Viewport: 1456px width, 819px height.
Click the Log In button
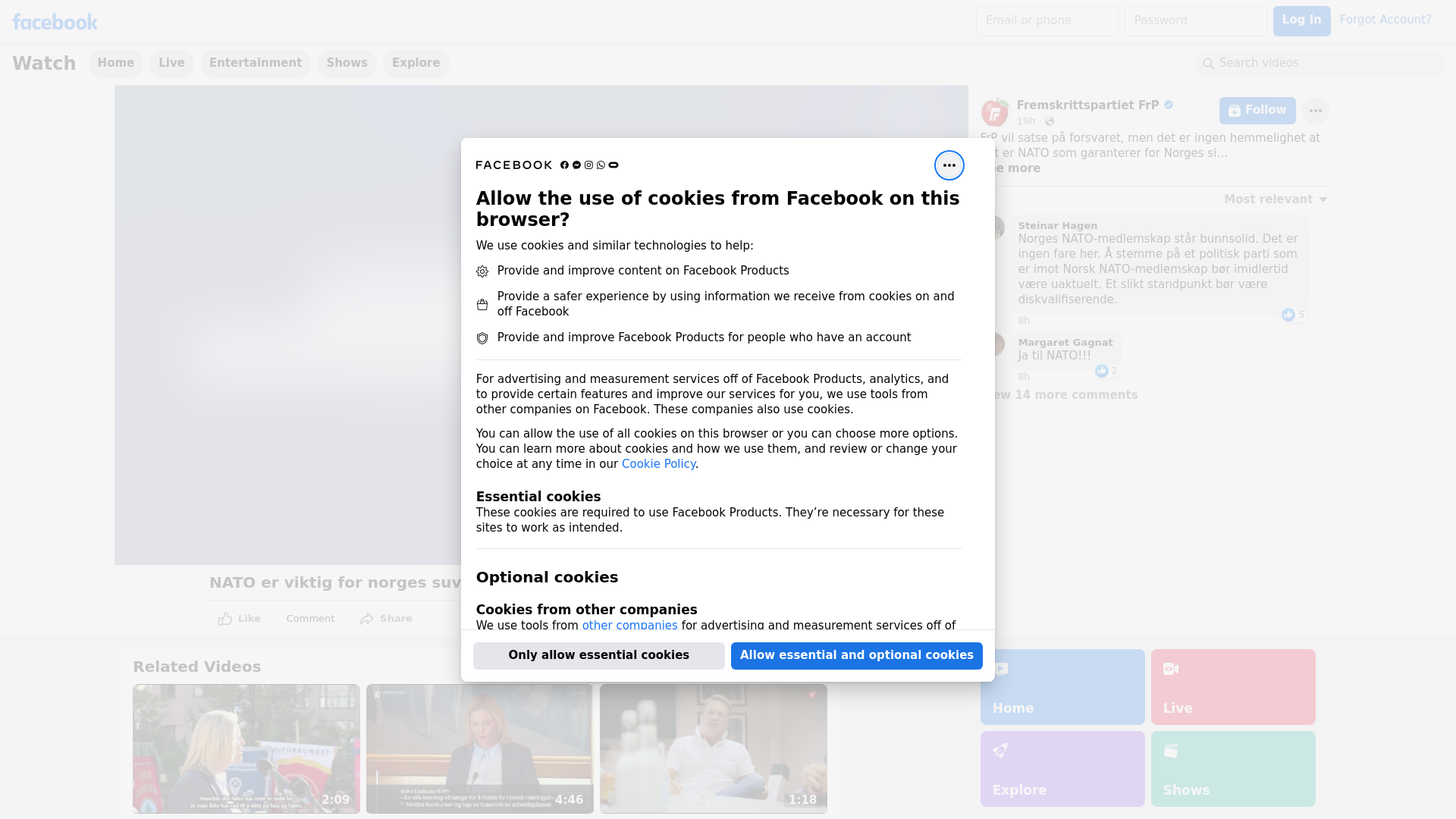tap(1301, 21)
